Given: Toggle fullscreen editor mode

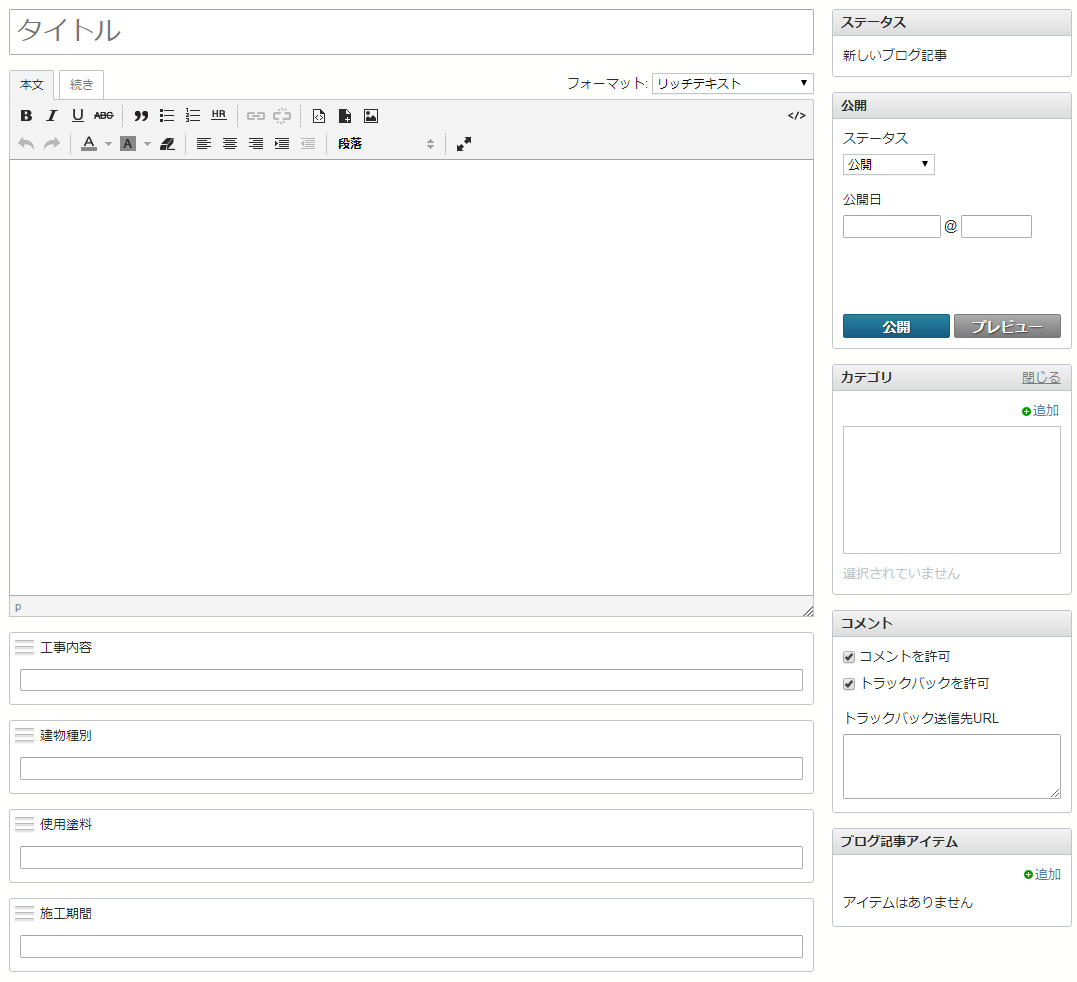Looking at the screenshot, I should pyautogui.click(x=464, y=144).
